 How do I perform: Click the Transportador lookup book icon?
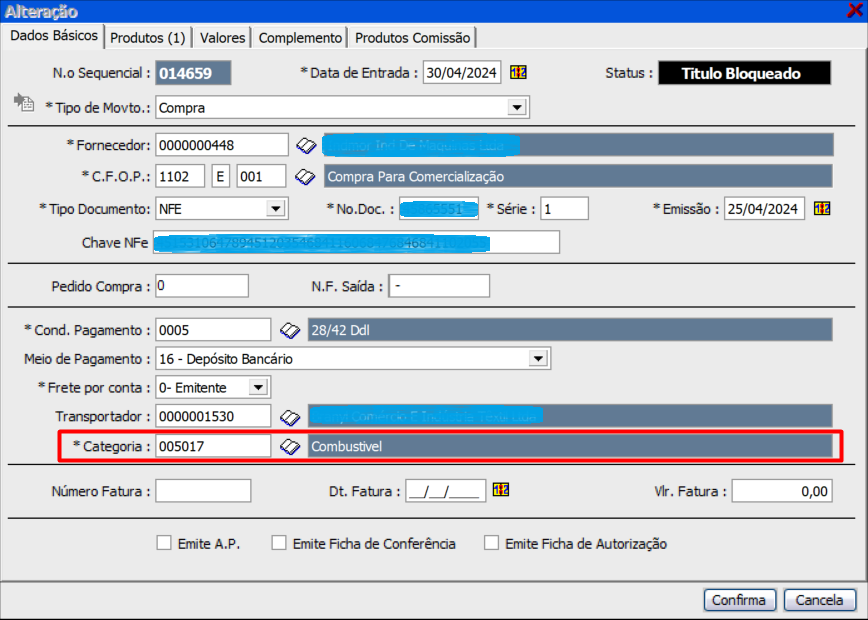point(289,416)
